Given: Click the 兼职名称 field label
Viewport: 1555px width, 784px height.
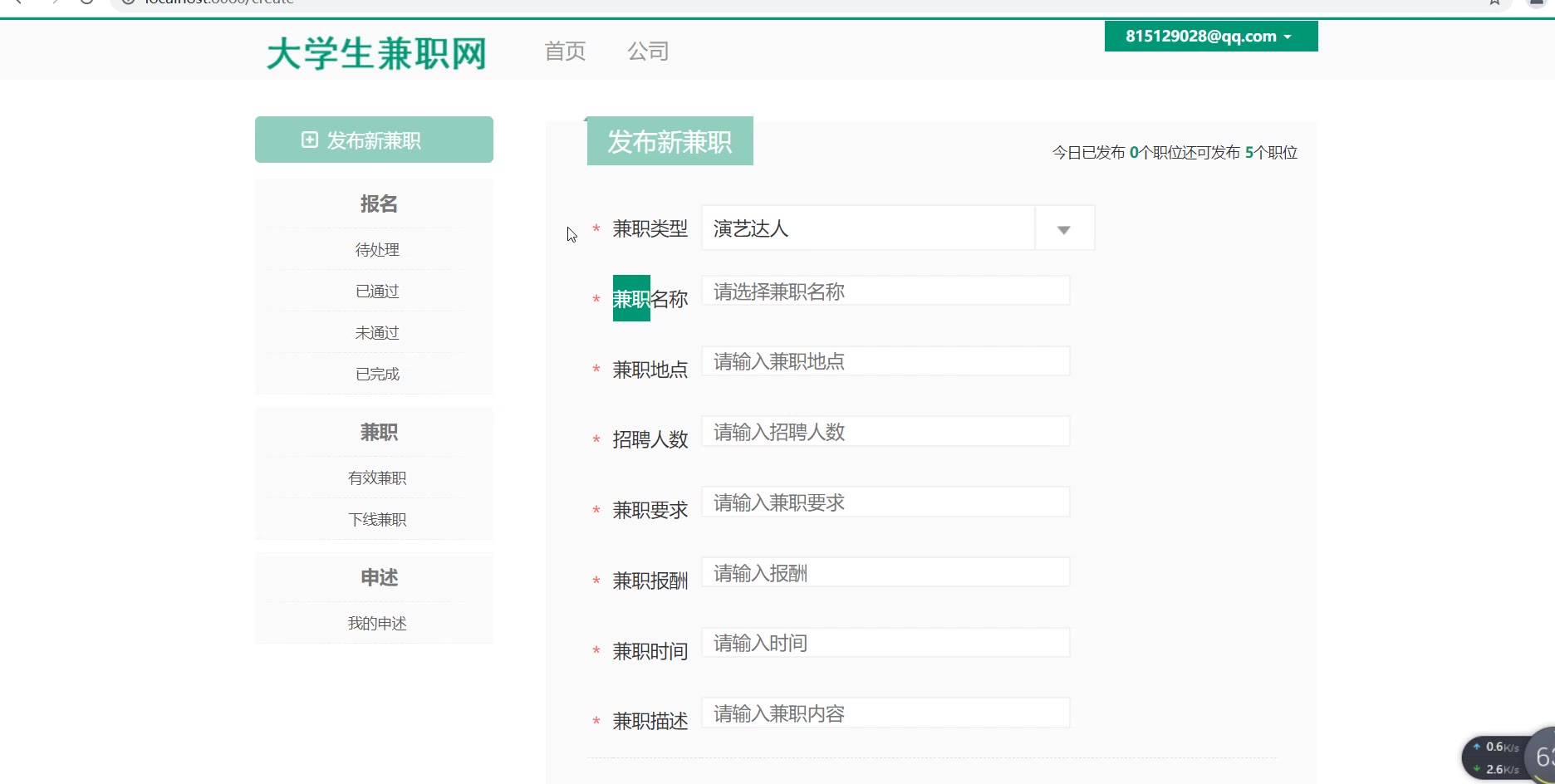Looking at the screenshot, I should pos(650,299).
